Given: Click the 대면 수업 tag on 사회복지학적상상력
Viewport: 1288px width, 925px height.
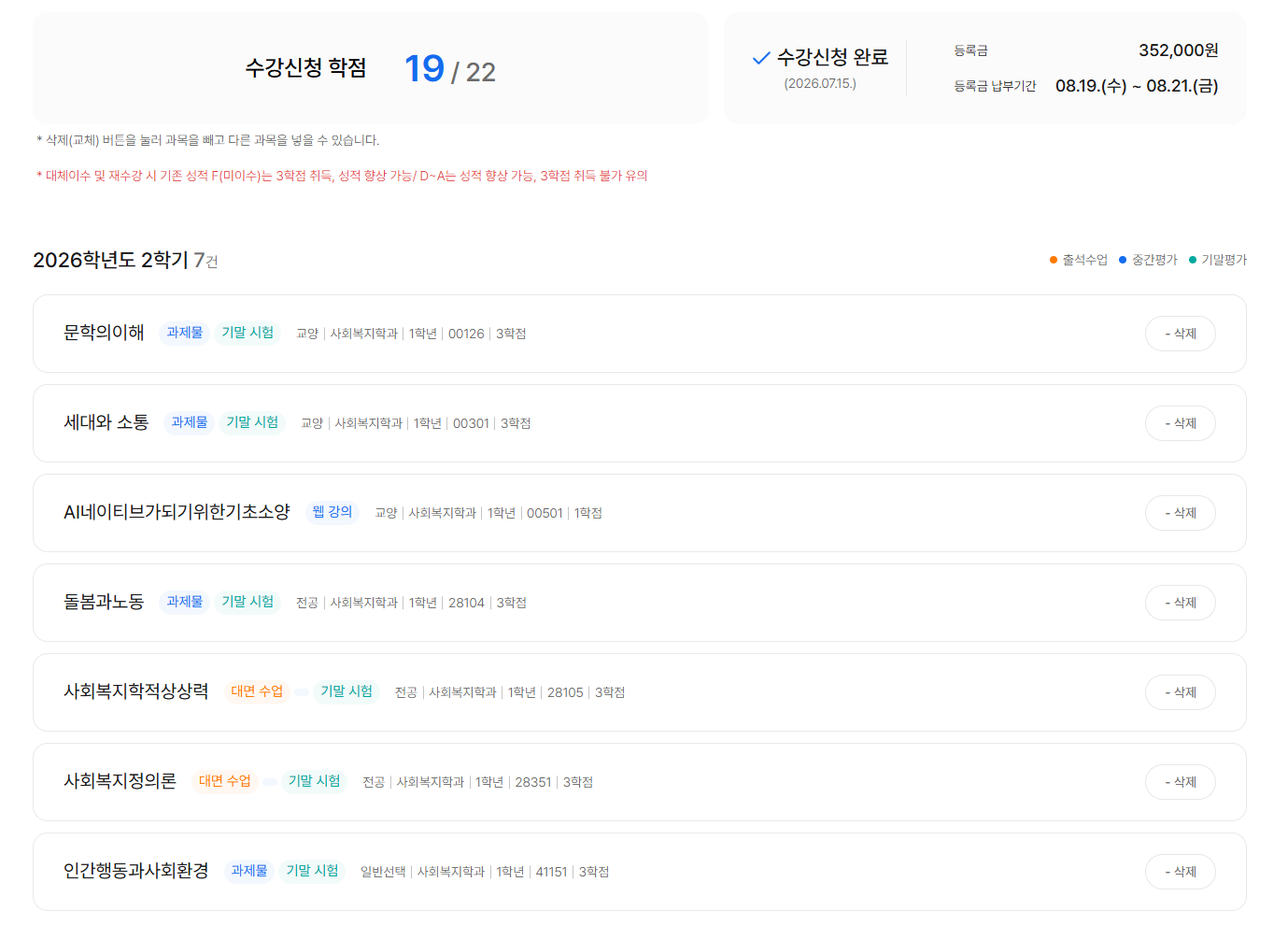Looking at the screenshot, I should (257, 691).
